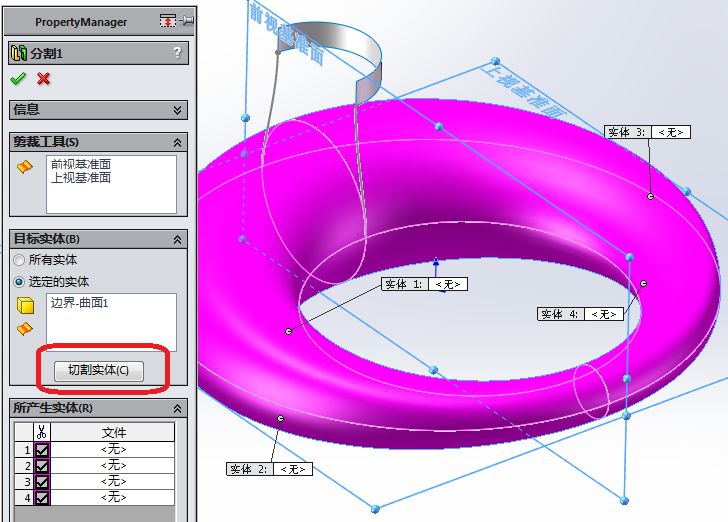The width and height of the screenshot is (728, 522).
Task: Click the 实体 2 callout label
Action: click(x=249, y=469)
